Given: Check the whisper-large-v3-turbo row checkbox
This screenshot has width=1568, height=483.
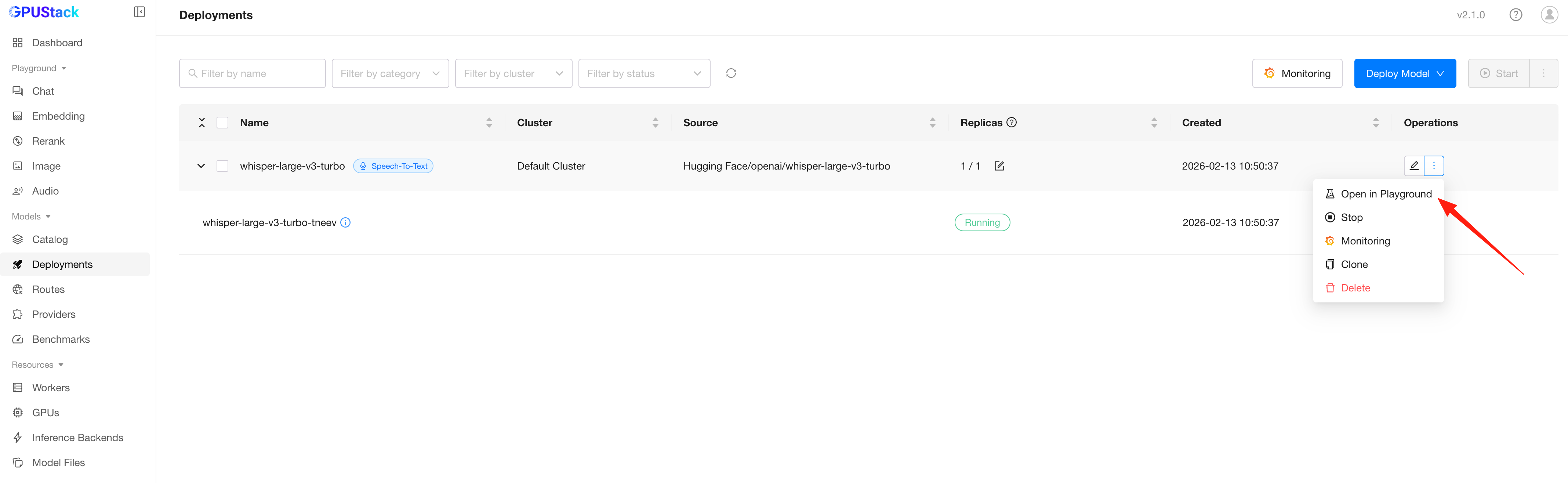Looking at the screenshot, I should pos(223,166).
